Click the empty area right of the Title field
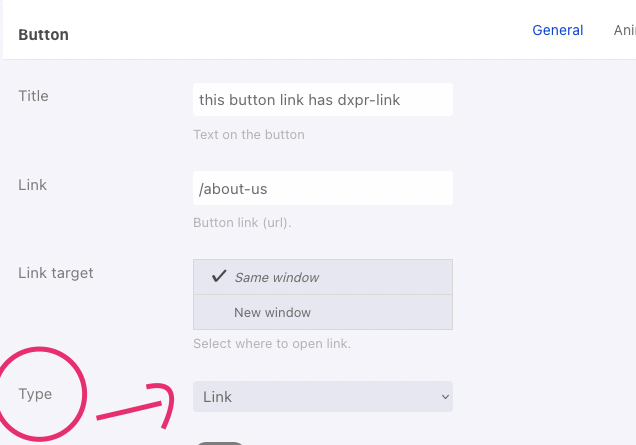Viewport: 636px width, 445px height. pos(544,100)
